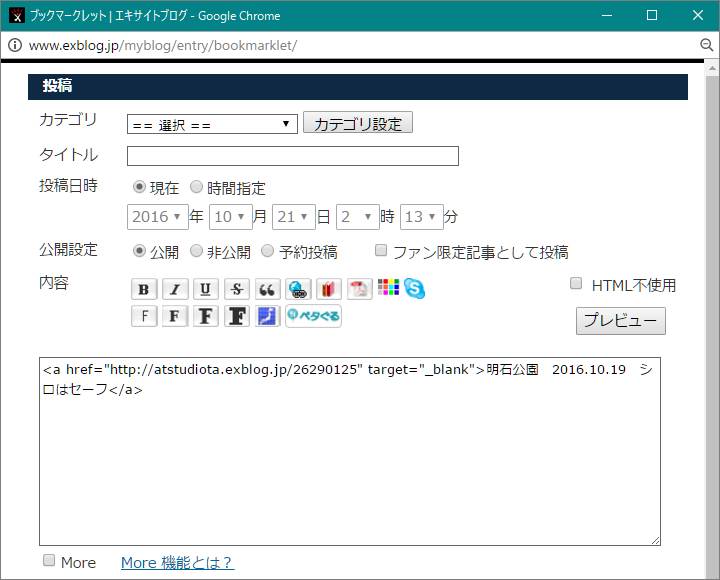
Task: Open the text color palette grid
Action: pos(389,288)
